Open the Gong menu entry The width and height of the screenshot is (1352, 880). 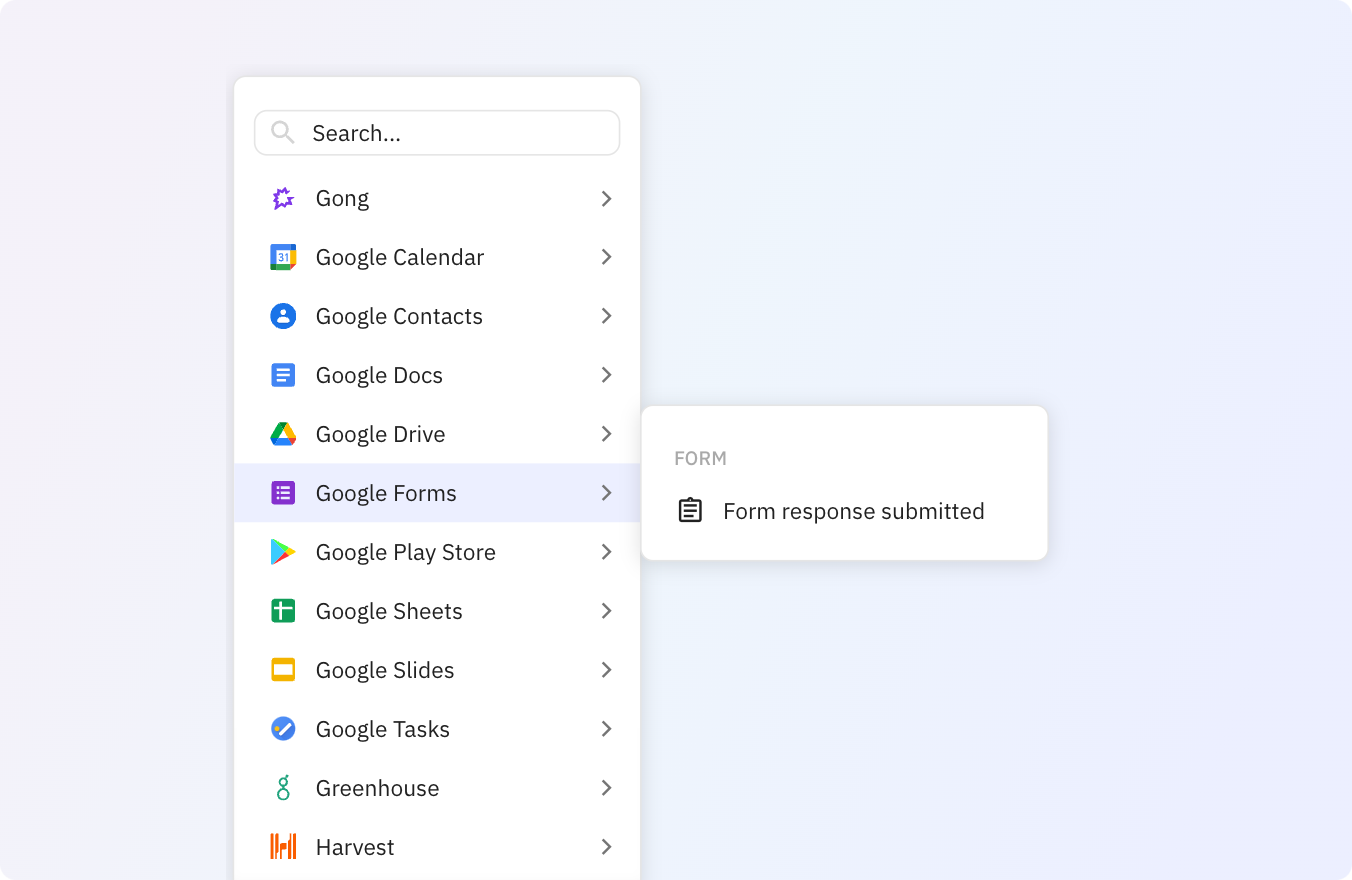coord(437,199)
